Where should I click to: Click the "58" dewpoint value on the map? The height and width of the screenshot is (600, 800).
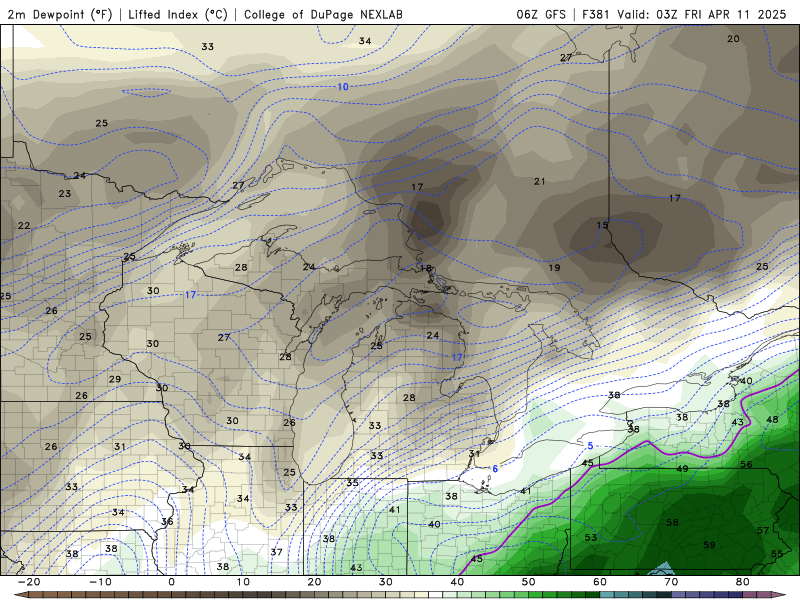pyautogui.click(x=672, y=522)
